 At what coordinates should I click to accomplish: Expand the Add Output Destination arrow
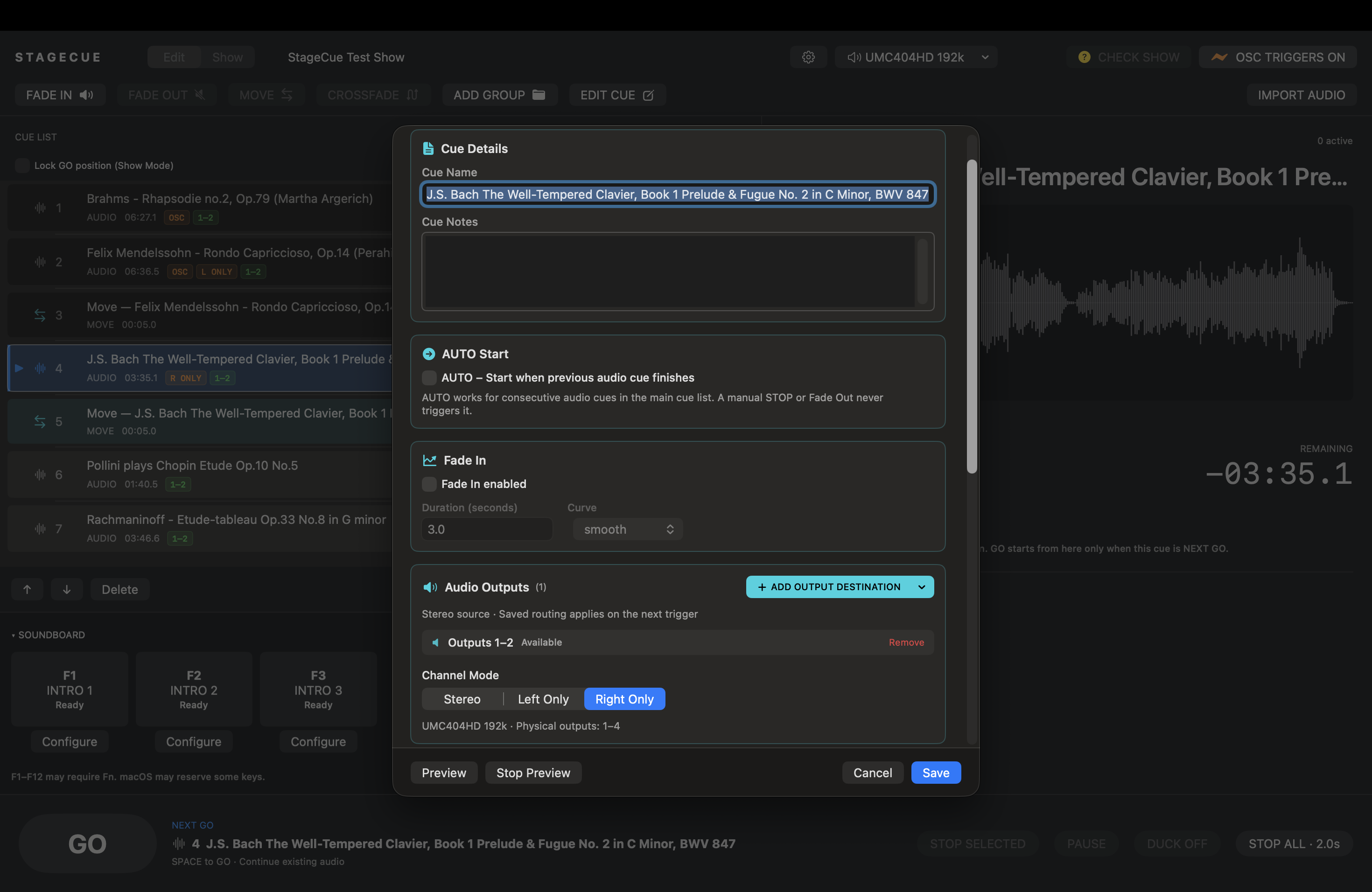tap(922, 586)
